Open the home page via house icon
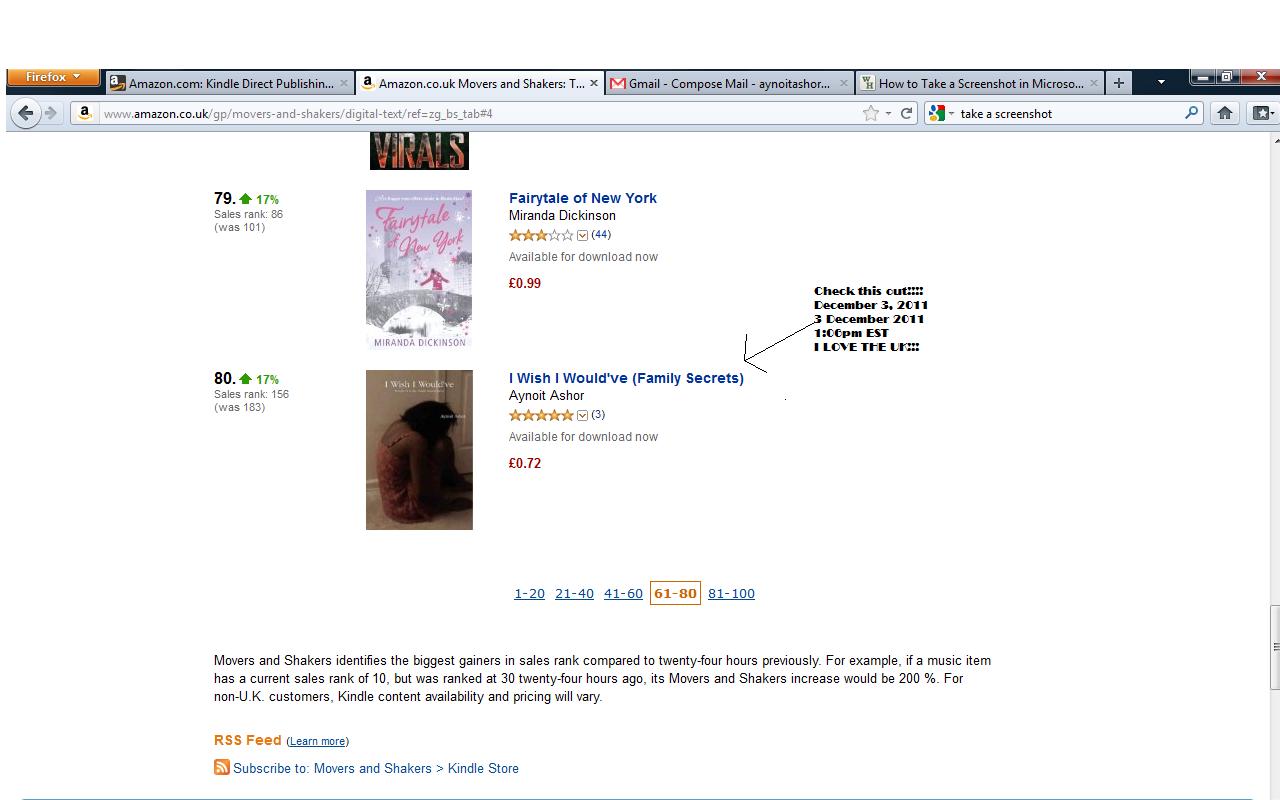 click(1224, 113)
